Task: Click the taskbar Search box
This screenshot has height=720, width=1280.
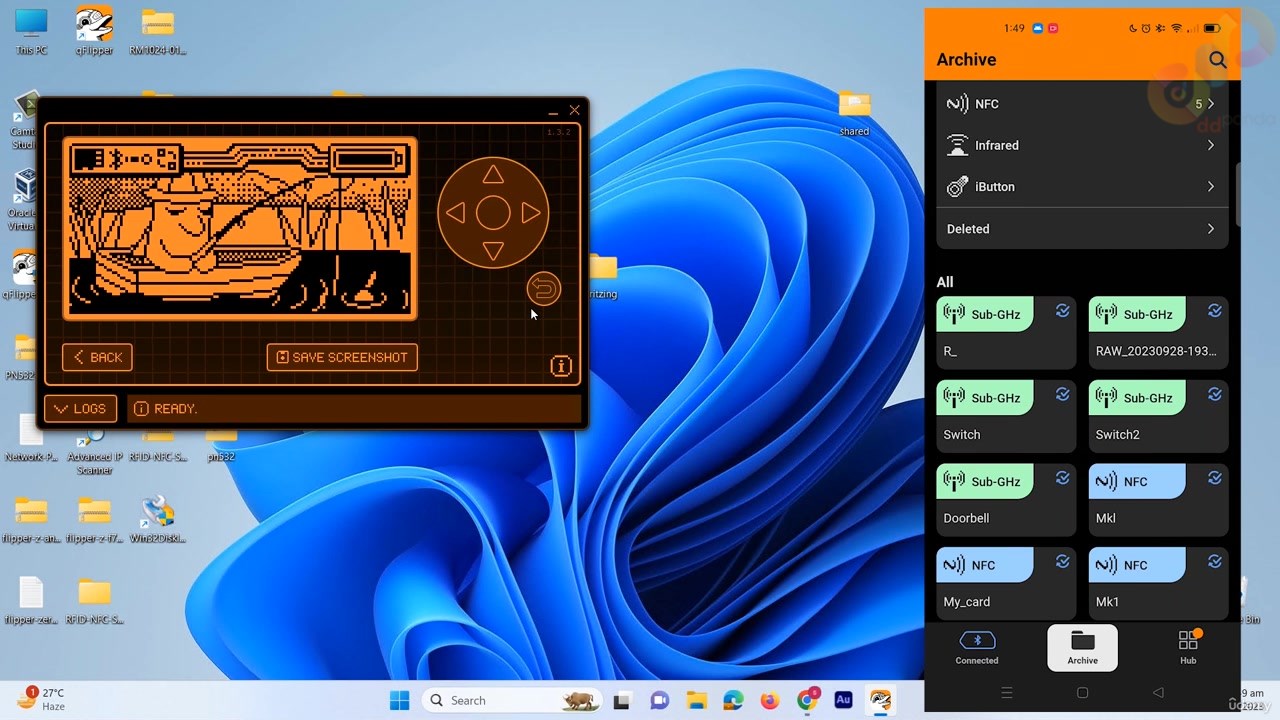Action: [x=512, y=700]
